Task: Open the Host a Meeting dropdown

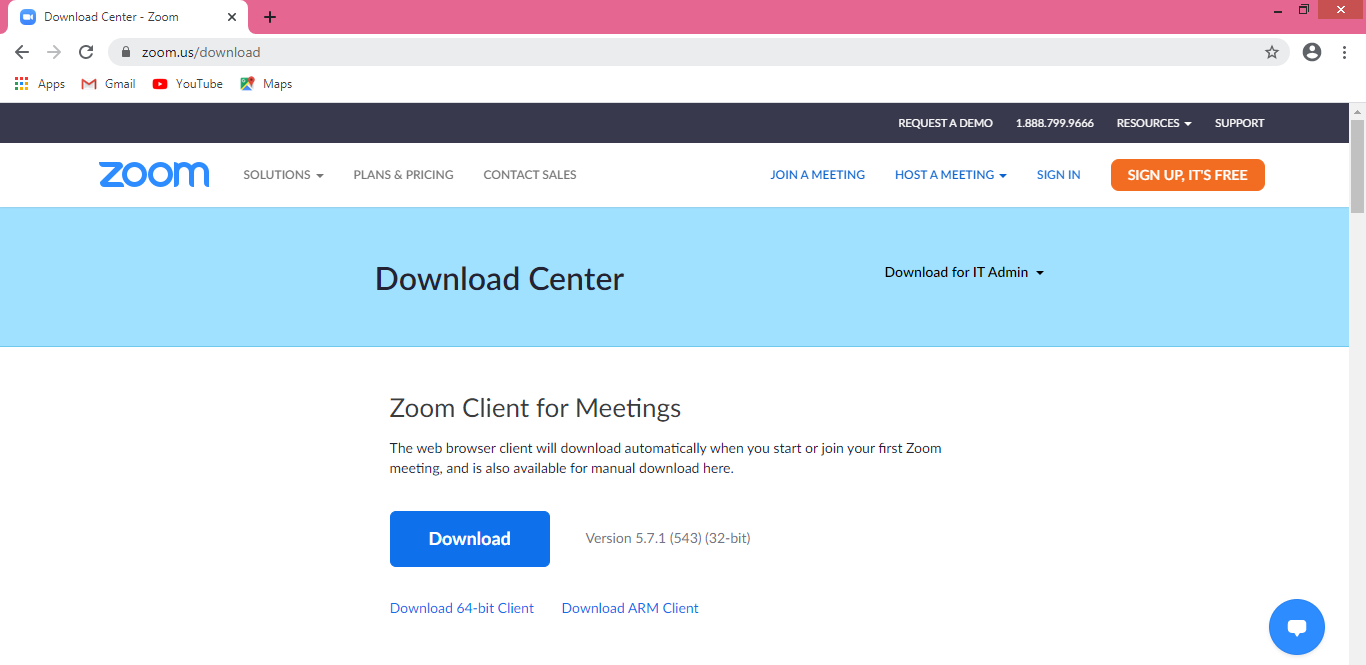Action: coord(950,174)
